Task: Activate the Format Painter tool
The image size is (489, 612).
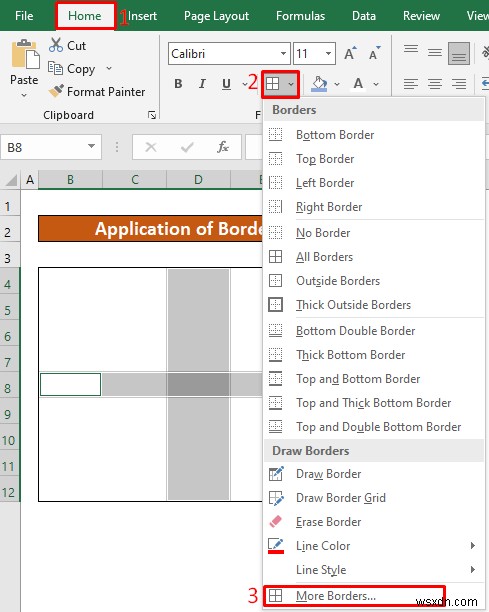Action: point(96,92)
